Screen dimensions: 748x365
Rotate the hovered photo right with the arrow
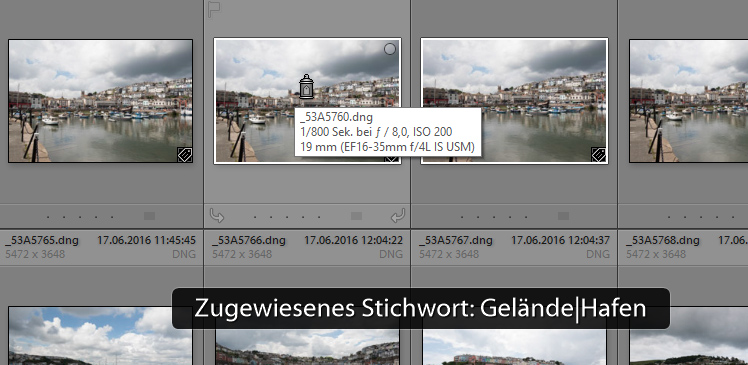point(398,216)
